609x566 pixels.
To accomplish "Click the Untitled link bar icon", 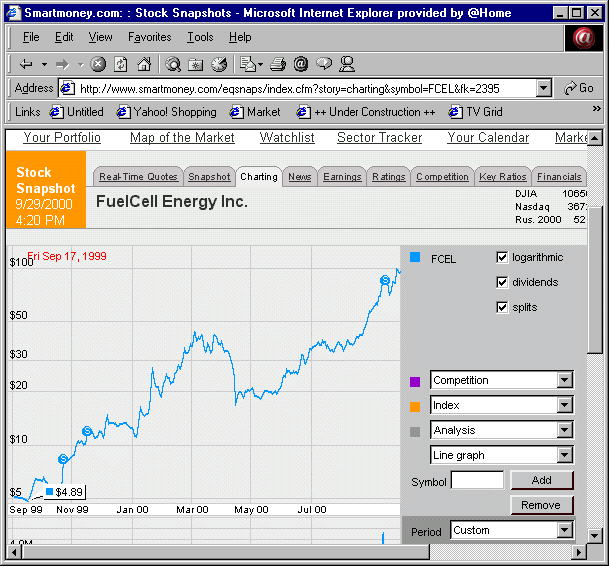I will pyautogui.click(x=56, y=112).
